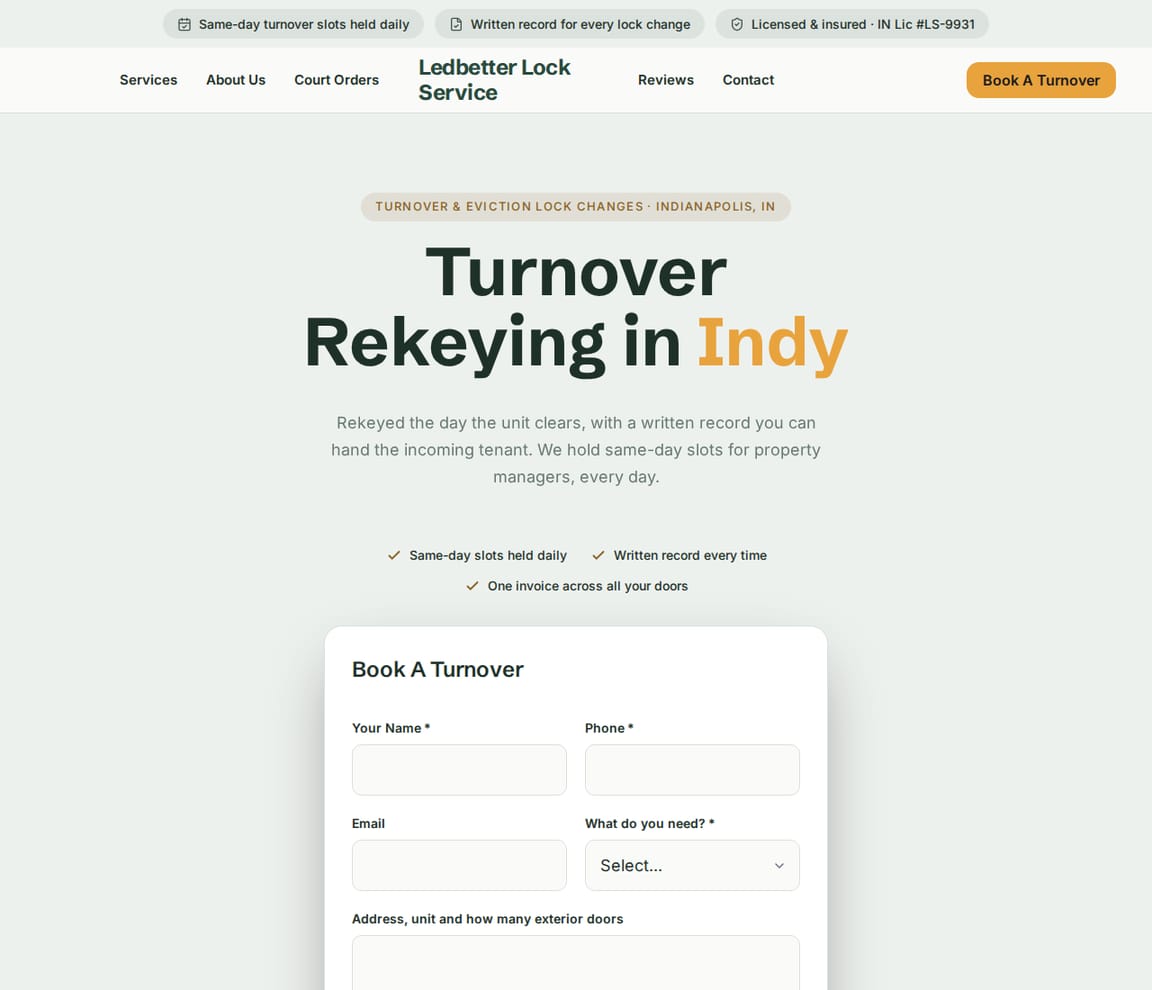The height and width of the screenshot is (990, 1152).
Task: Click checkmark next to 'Written record every time'
Action: click(x=599, y=555)
